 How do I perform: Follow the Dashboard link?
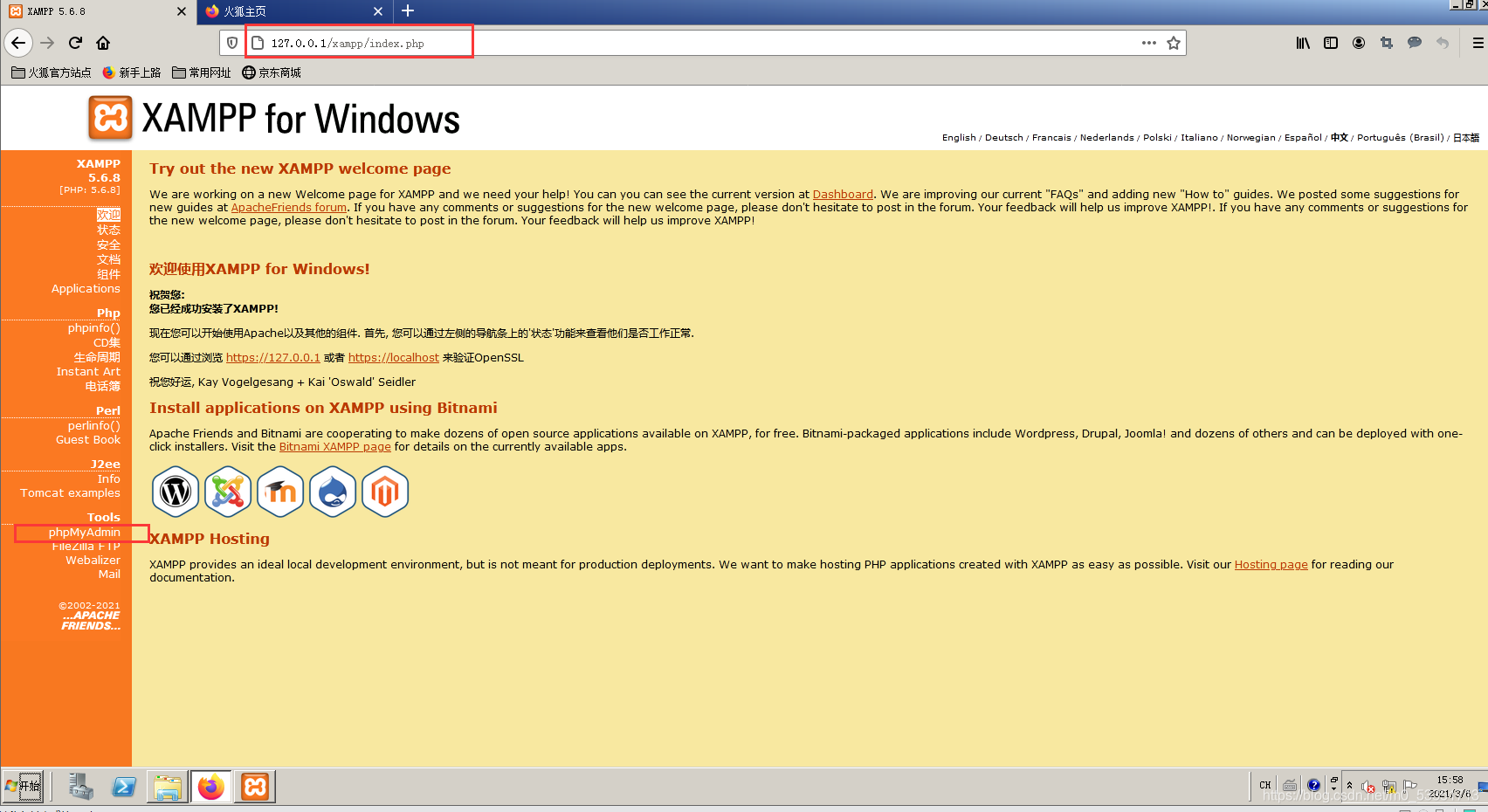point(843,195)
